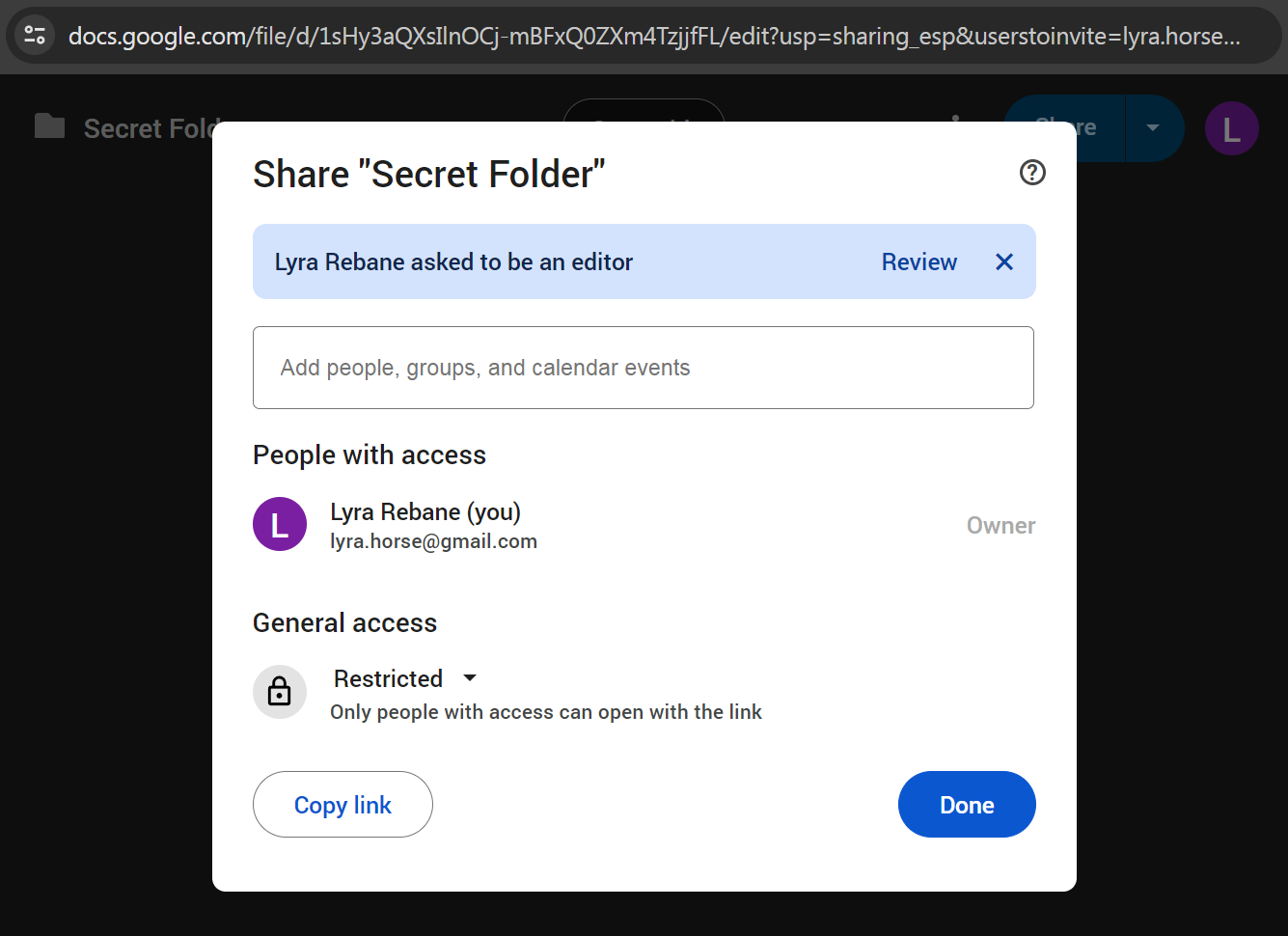Click the caret arrow next to Restricted
The image size is (1288, 936).
470,678
